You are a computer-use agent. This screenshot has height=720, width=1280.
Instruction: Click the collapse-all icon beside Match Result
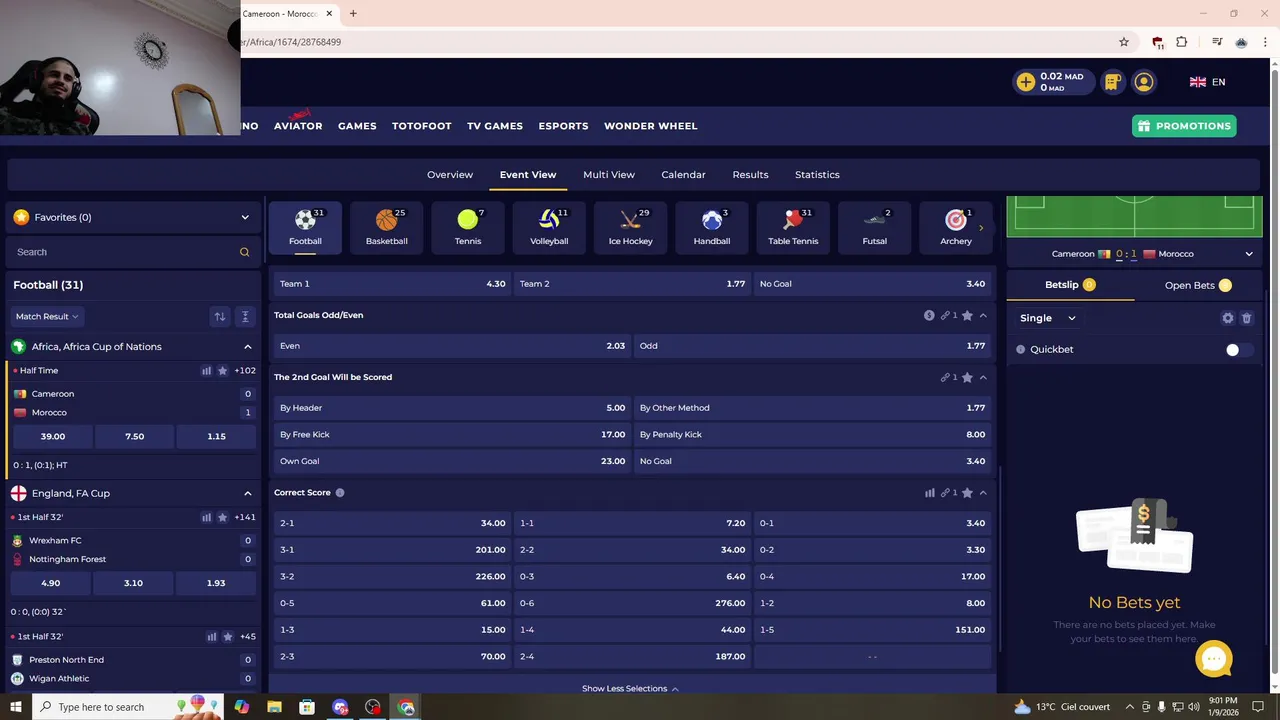tap(245, 316)
